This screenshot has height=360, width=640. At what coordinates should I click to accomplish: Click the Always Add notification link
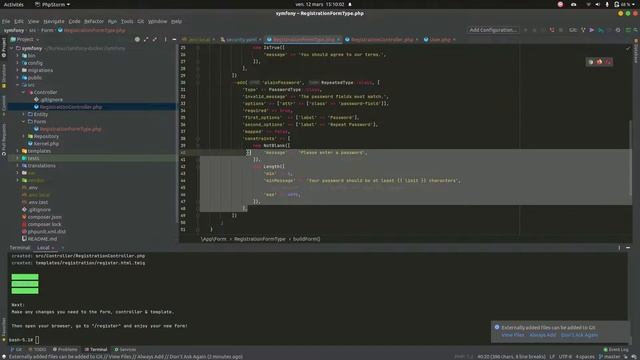point(542,335)
